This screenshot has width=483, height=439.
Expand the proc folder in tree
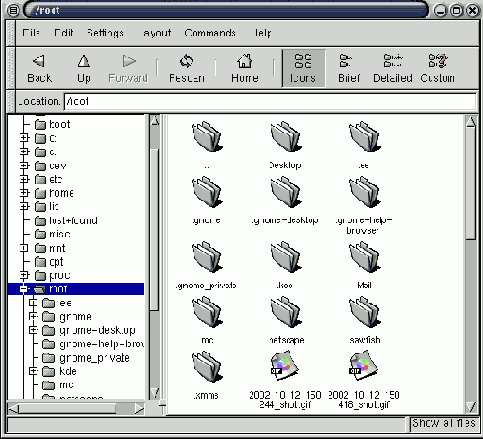click(x=24, y=275)
